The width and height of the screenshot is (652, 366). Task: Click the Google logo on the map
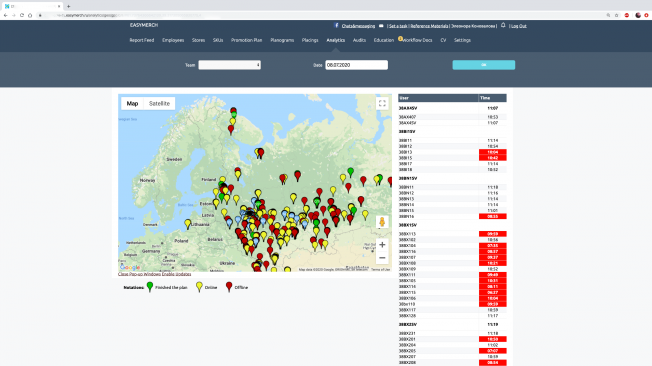(x=130, y=267)
